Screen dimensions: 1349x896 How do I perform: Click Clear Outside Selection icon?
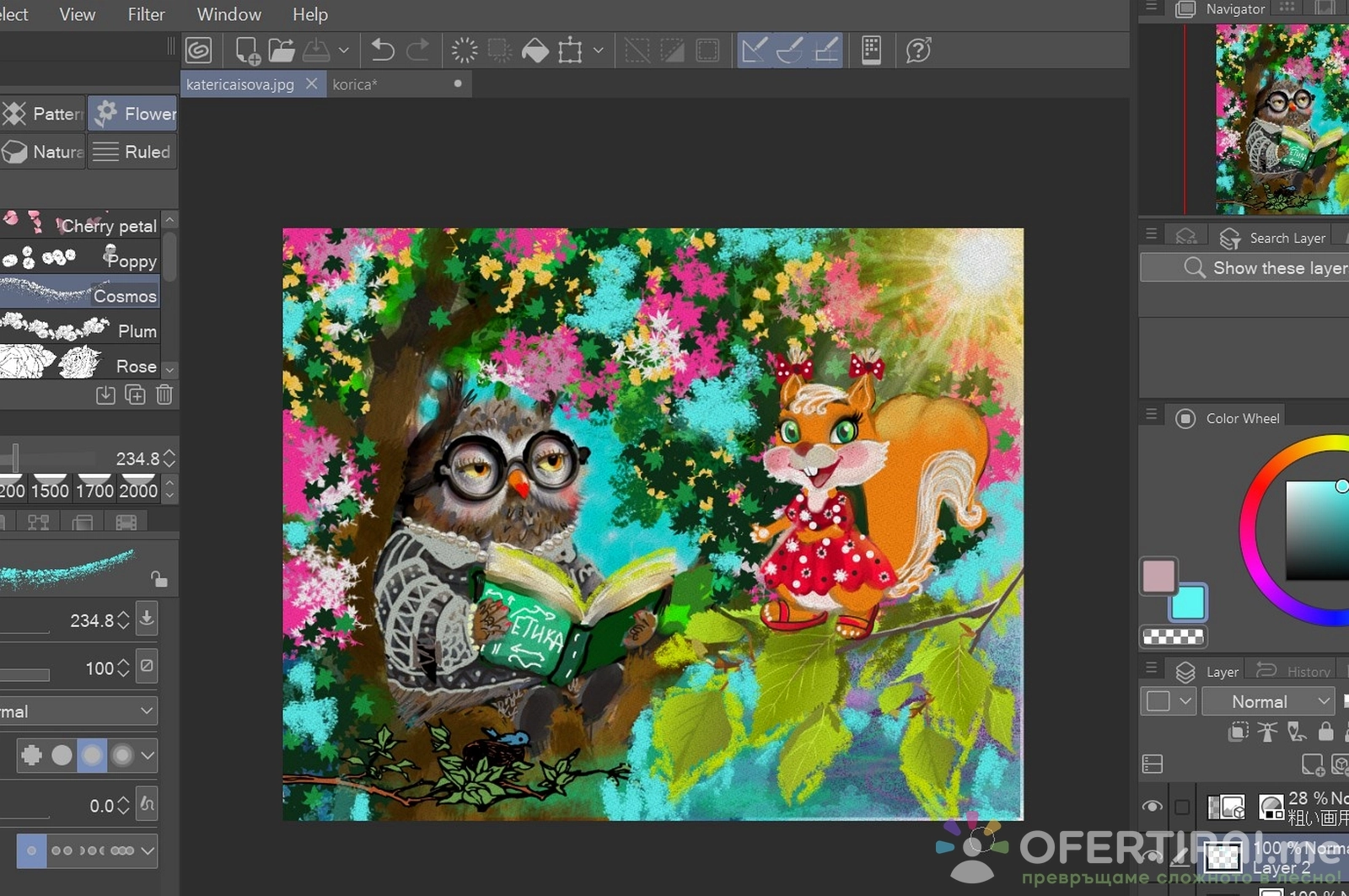tap(500, 51)
